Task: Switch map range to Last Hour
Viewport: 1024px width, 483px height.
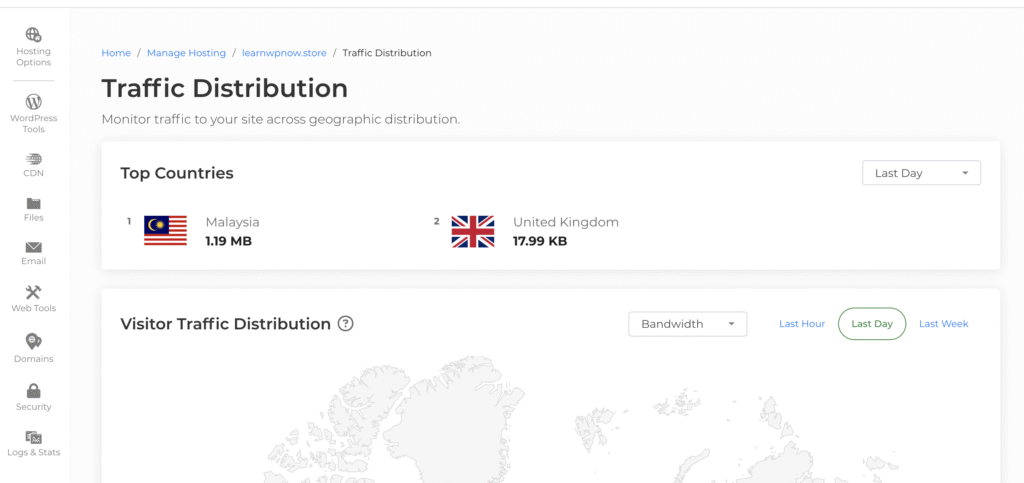Action: coord(802,324)
